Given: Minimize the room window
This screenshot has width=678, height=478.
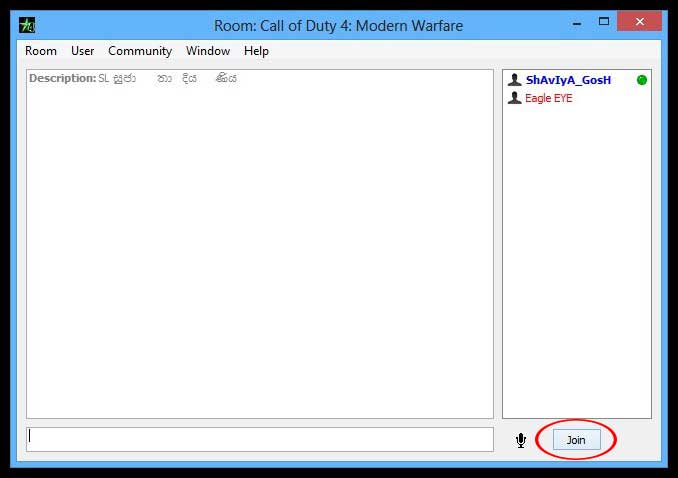Looking at the screenshot, I should (576, 24).
